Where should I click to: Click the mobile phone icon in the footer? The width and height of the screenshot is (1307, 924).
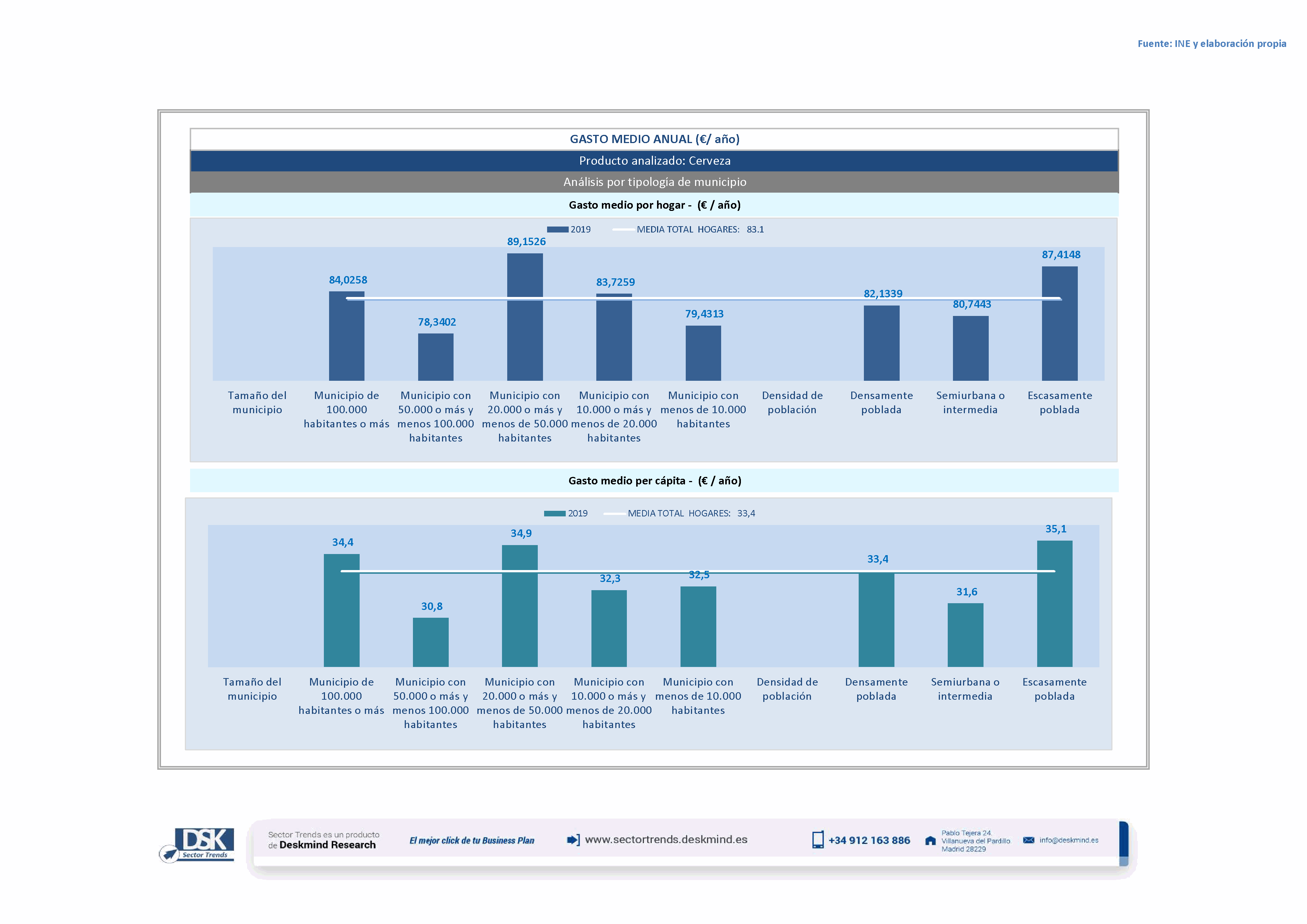[817, 840]
